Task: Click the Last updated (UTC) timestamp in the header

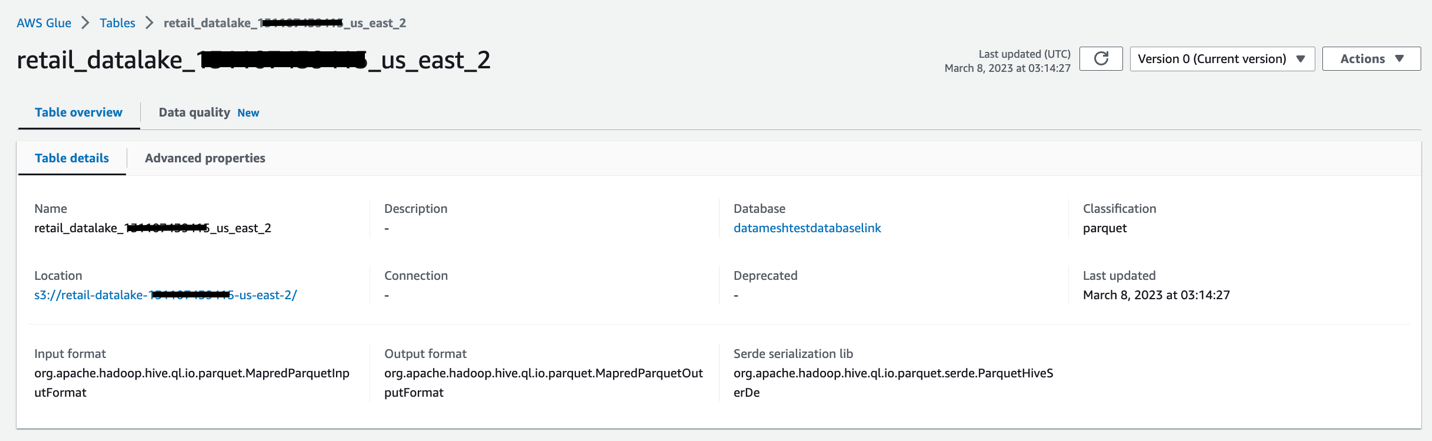Action: (x=1007, y=68)
